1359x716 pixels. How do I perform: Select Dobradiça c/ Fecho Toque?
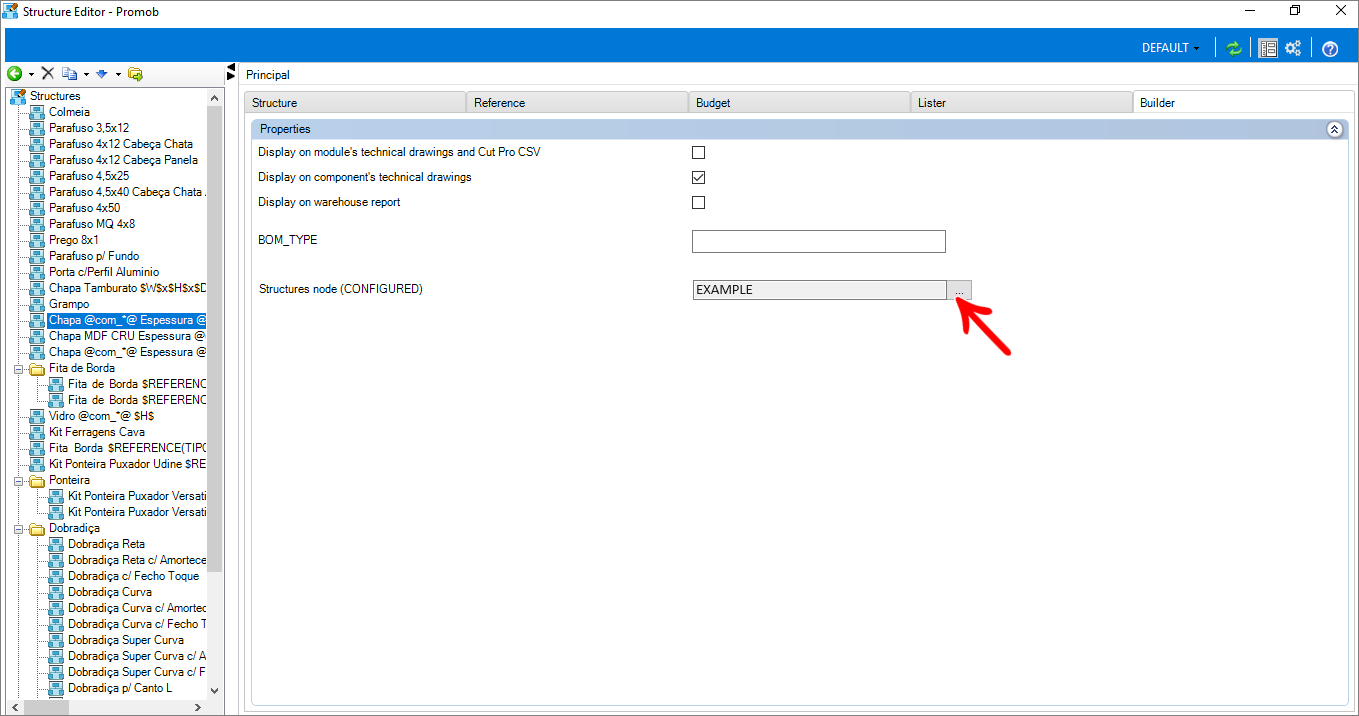click(133, 576)
